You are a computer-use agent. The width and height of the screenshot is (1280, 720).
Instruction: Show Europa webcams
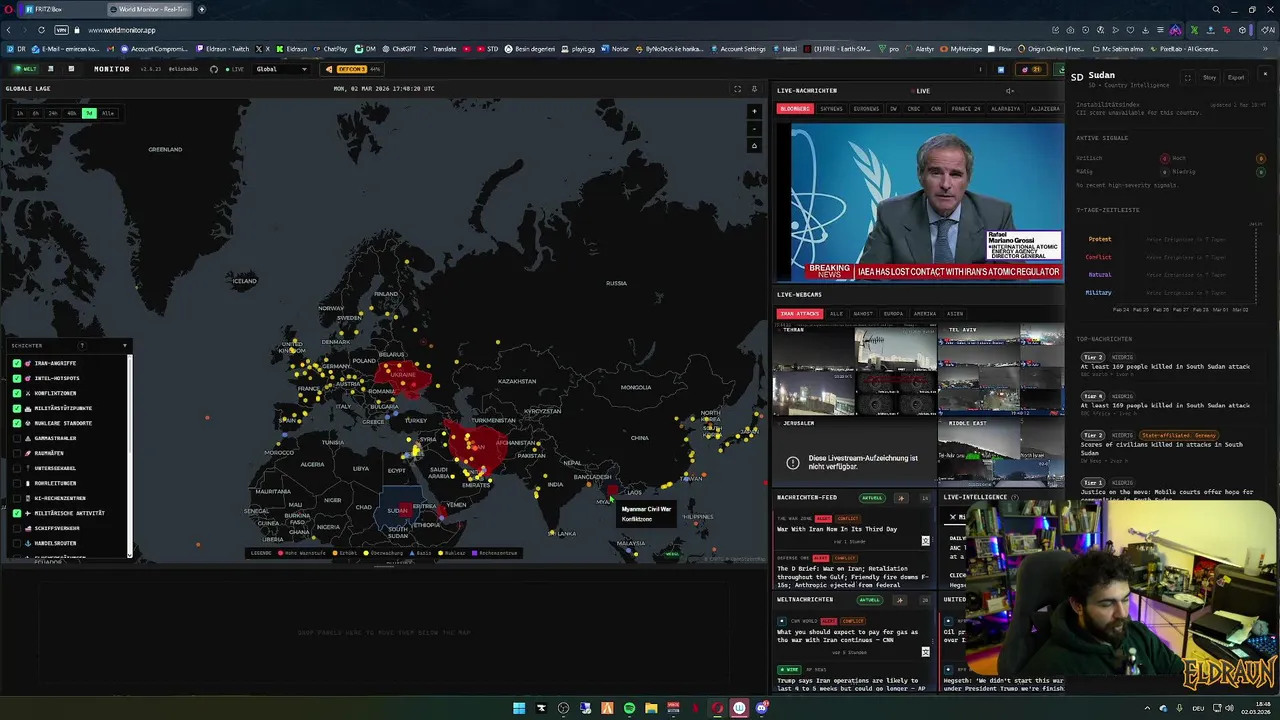click(x=893, y=313)
